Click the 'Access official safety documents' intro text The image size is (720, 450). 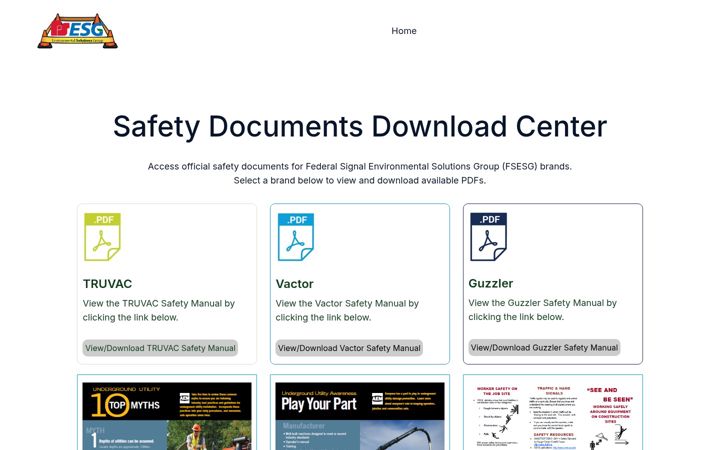click(x=360, y=173)
